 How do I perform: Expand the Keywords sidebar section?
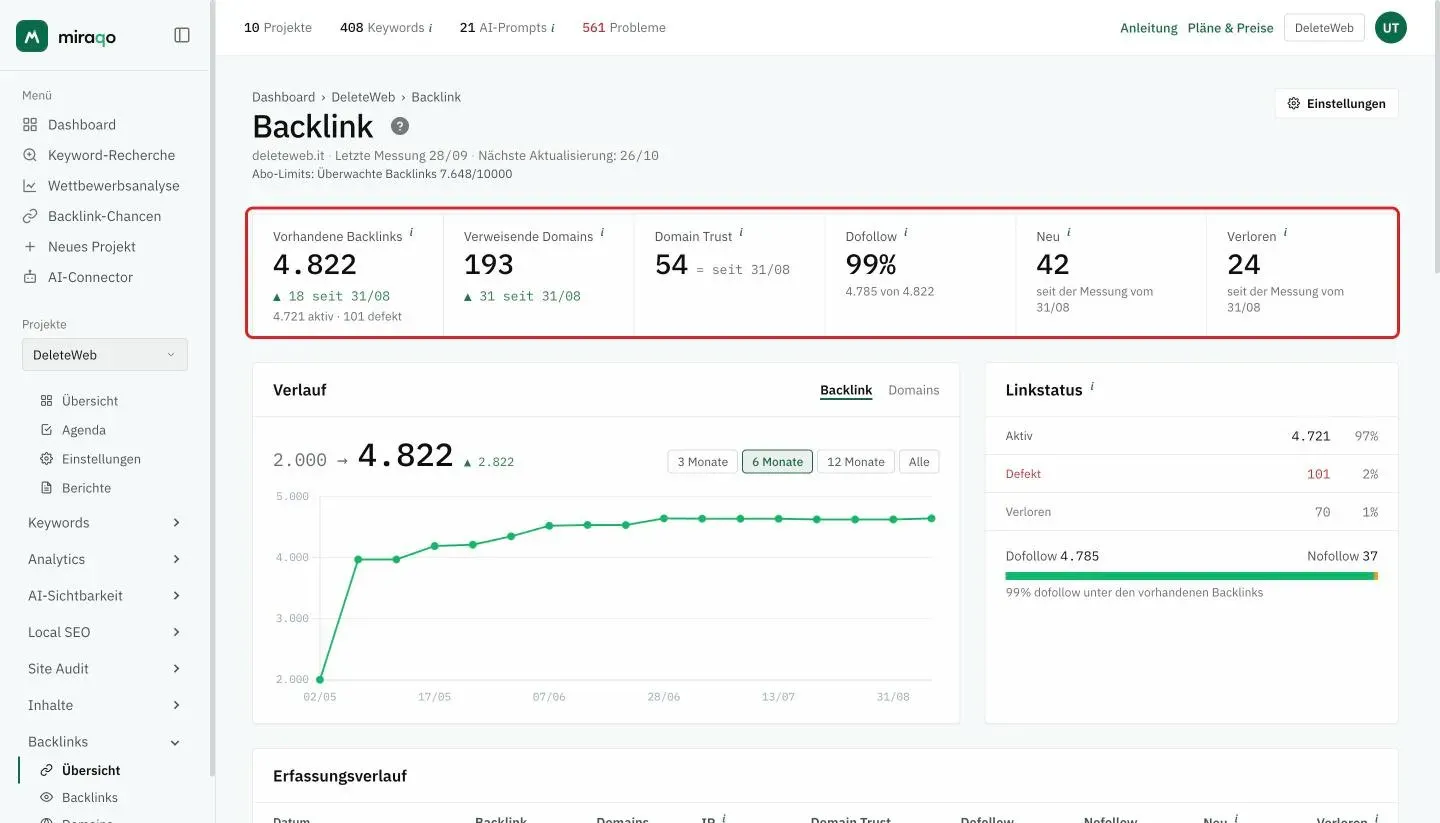click(x=105, y=523)
